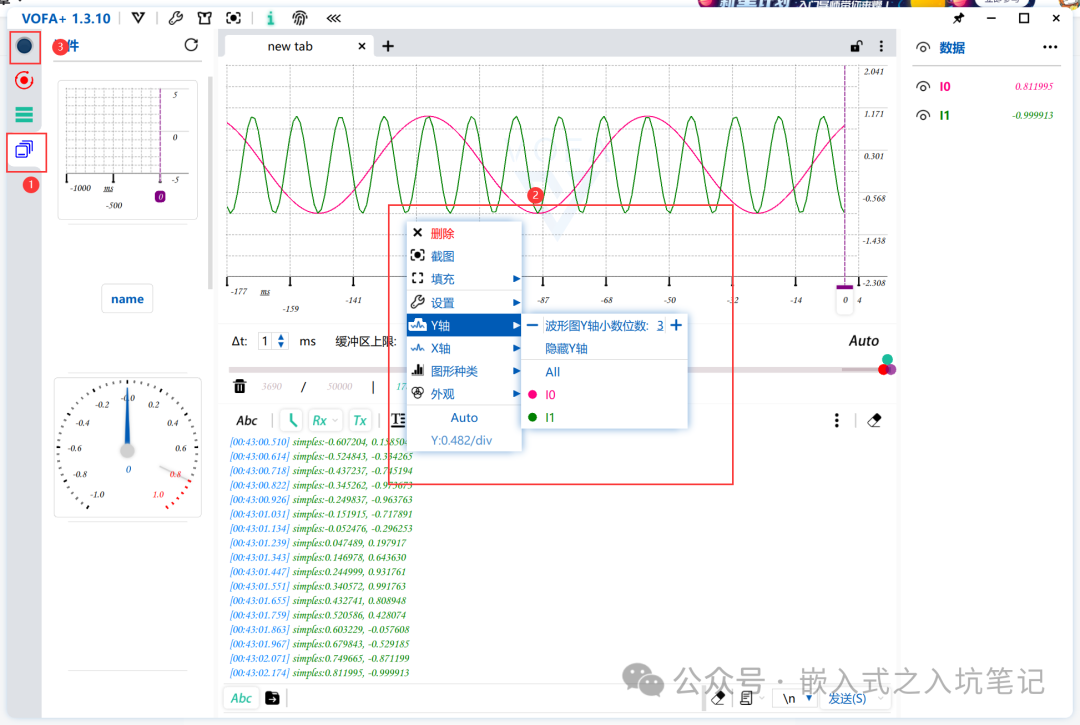Select I1 in the Y轴 submenu
This screenshot has width=1080, height=725.
click(605, 417)
